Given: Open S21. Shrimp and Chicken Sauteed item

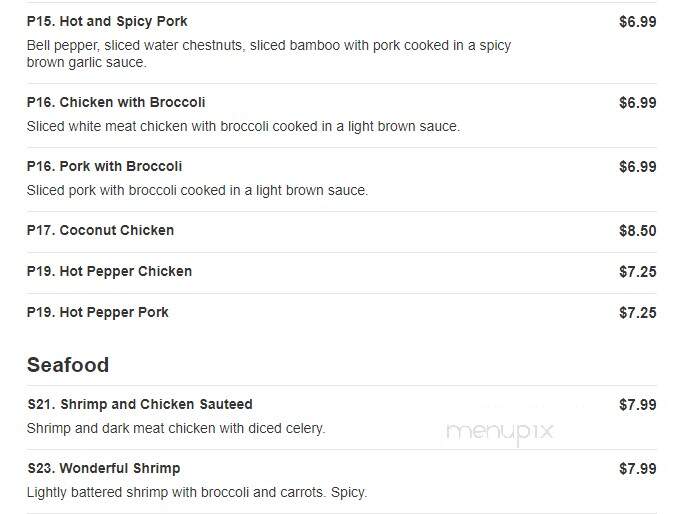Looking at the screenshot, I should [140, 404].
